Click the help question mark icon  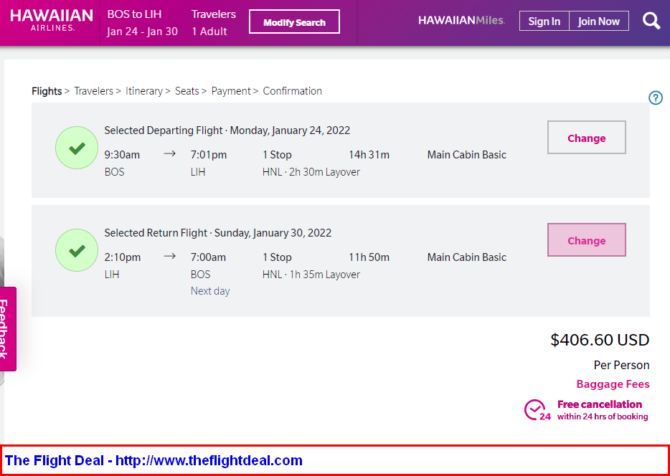click(x=655, y=98)
